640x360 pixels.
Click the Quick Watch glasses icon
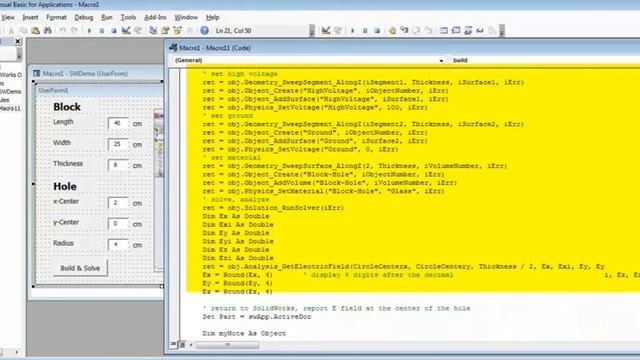(x=480, y=31)
